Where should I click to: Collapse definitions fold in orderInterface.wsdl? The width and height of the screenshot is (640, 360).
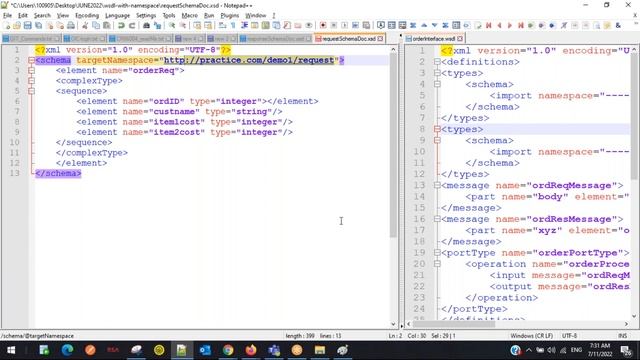(x=437, y=62)
